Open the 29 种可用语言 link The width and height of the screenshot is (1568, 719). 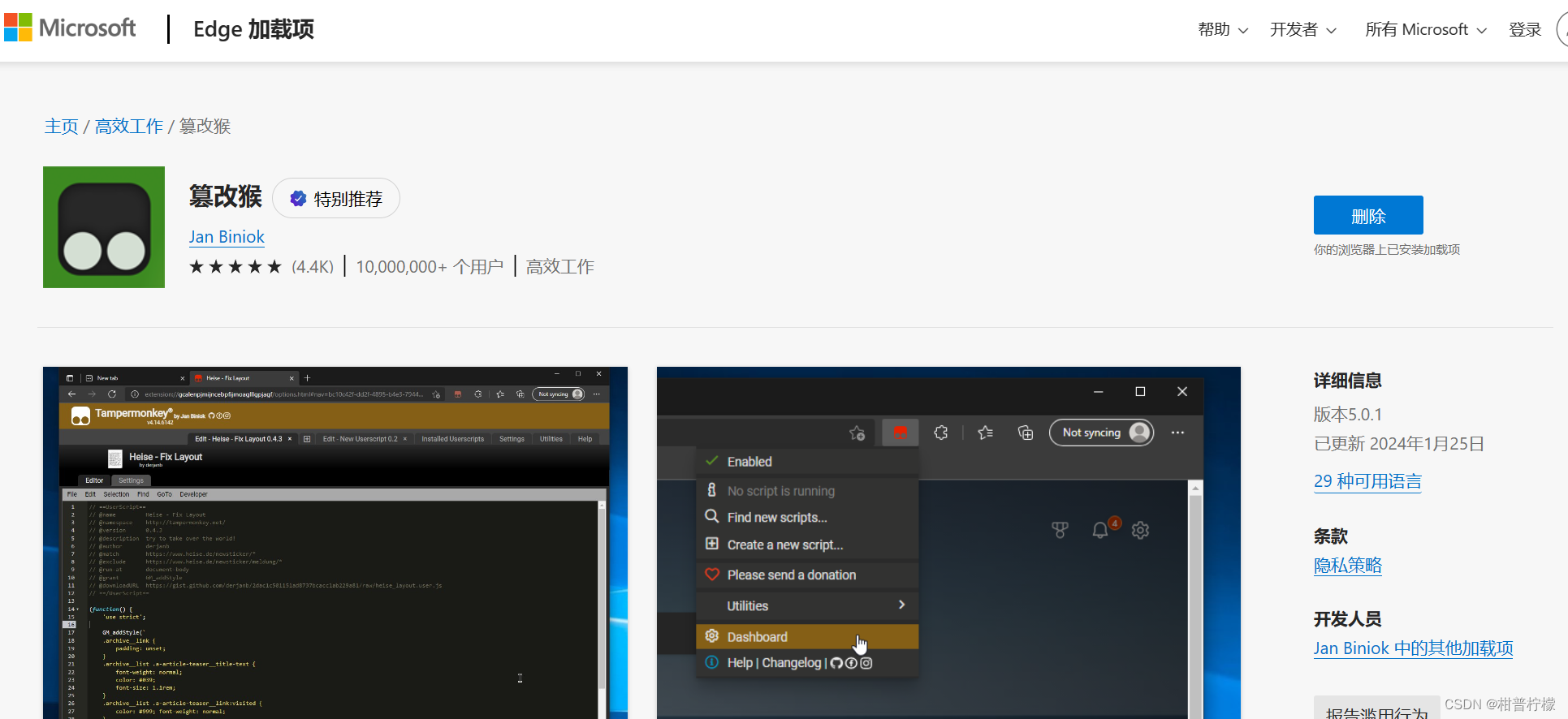click(1367, 481)
